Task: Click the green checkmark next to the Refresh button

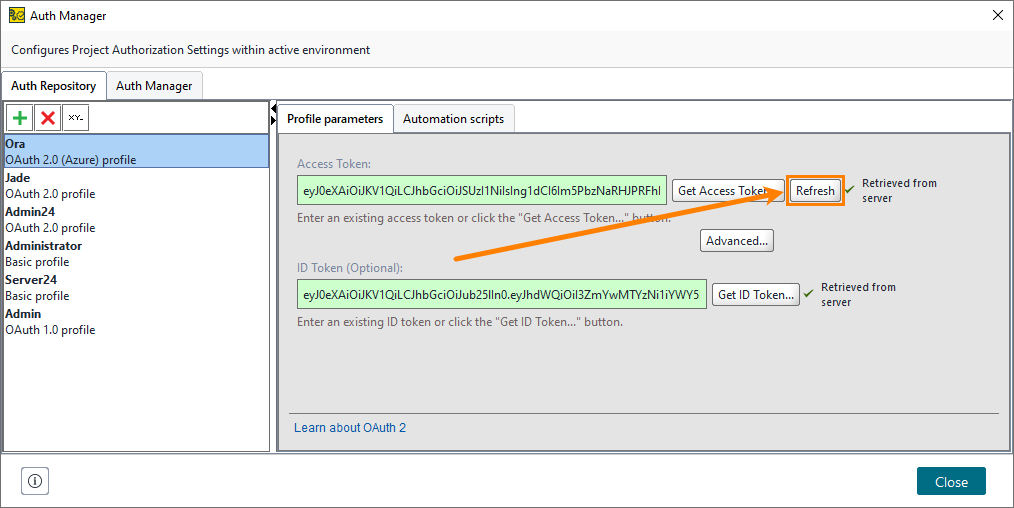Action: [x=850, y=189]
